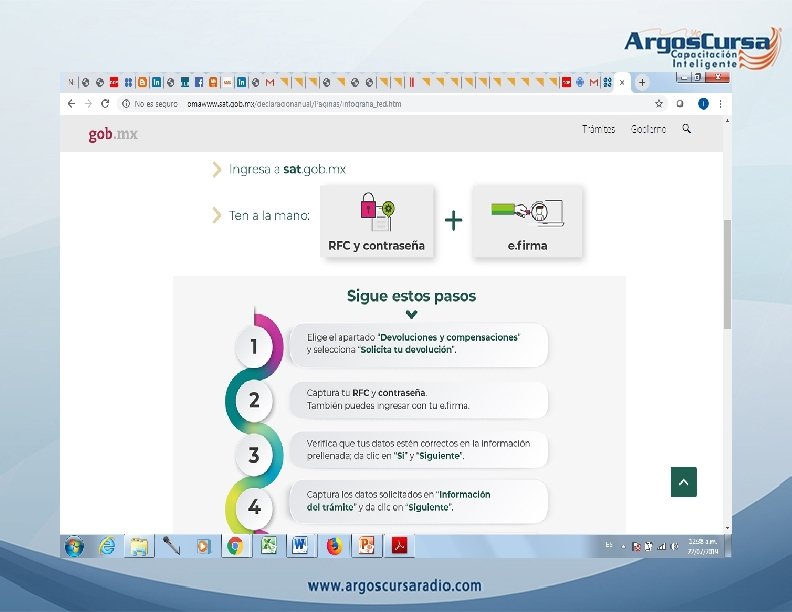This screenshot has height=612, width=792.
Task: Open Windows Explorer folder in taskbar
Action: [139, 546]
